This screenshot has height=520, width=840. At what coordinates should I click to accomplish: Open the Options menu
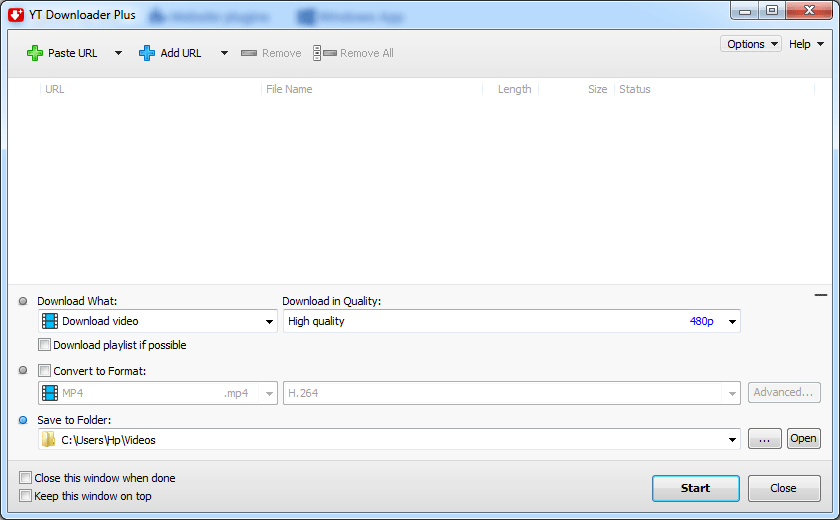pyautogui.click(x=751, y=44)
